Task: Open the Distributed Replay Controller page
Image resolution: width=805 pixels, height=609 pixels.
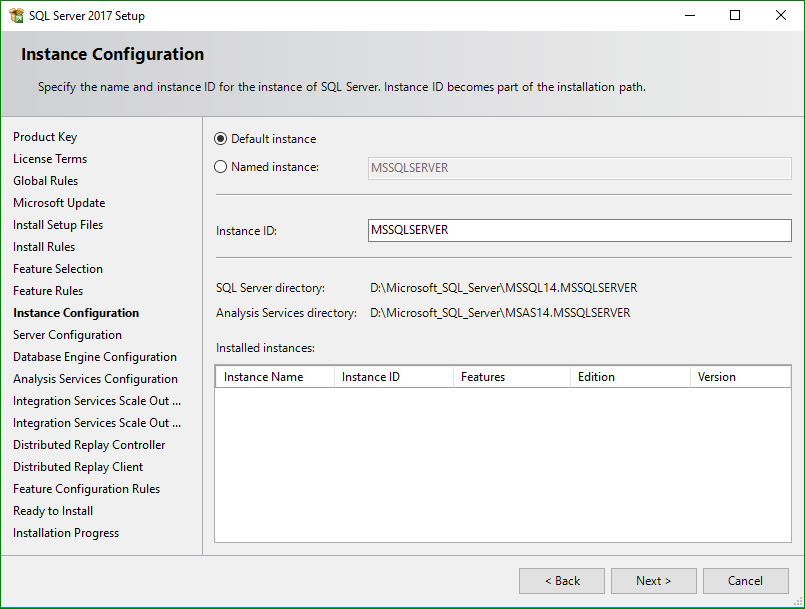Action: 88,444
